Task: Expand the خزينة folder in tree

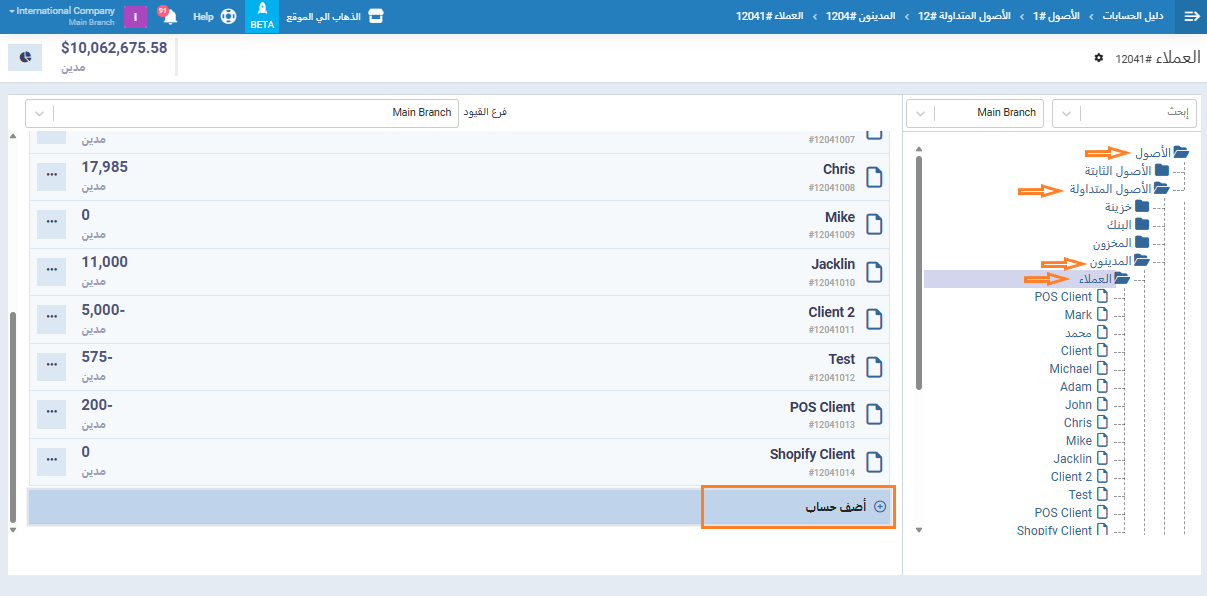Action: 1142,207
